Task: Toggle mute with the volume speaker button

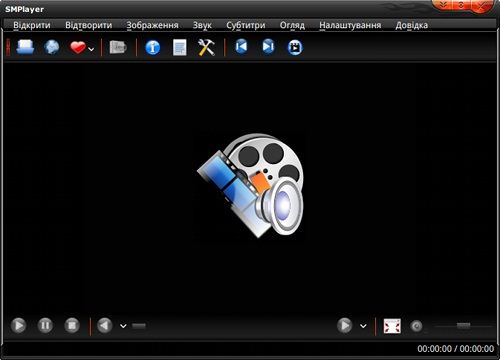Action: (416, 326)
